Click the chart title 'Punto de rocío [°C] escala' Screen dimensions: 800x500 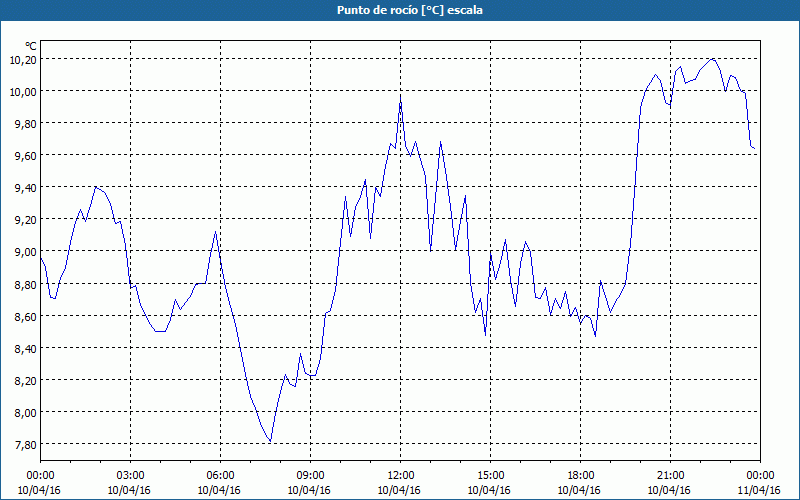[410, 10]
